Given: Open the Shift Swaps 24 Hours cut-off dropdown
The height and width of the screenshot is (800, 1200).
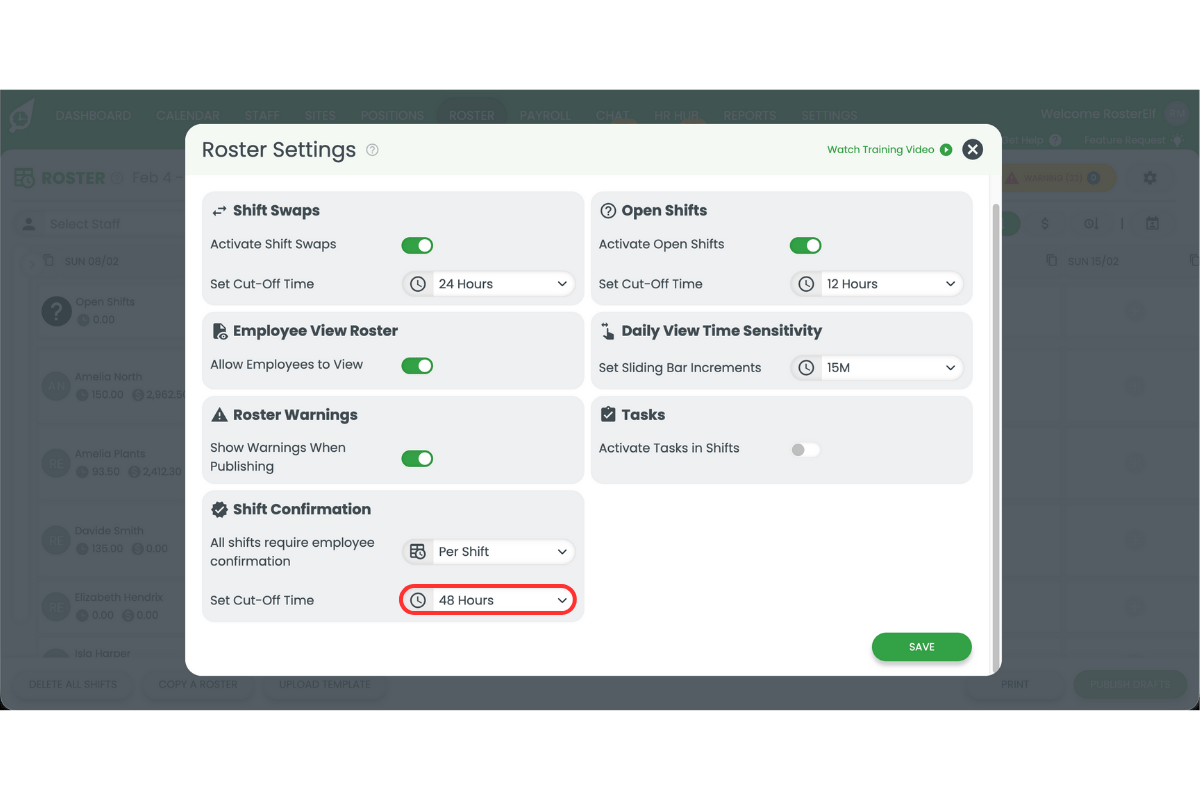Looking at the screenshot, I should tap(488, 283).
